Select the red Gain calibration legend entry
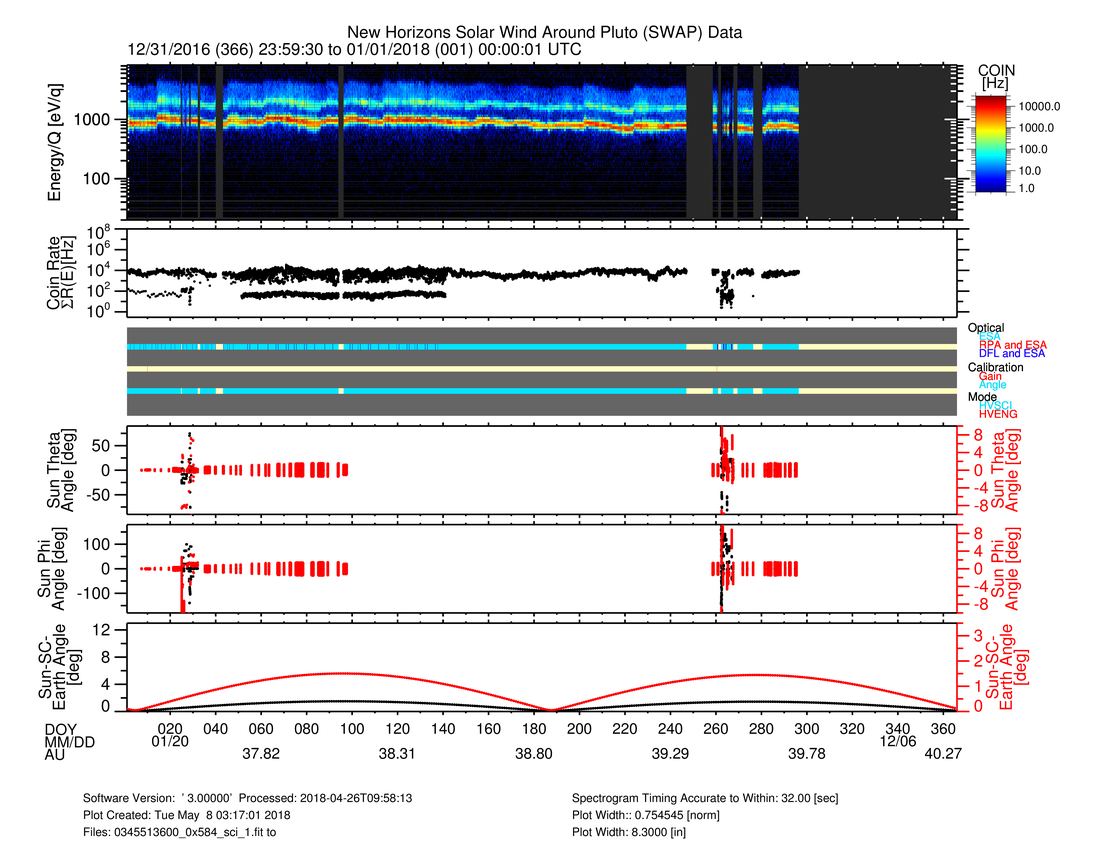The image size is (1100, 850). click(991, 375)
